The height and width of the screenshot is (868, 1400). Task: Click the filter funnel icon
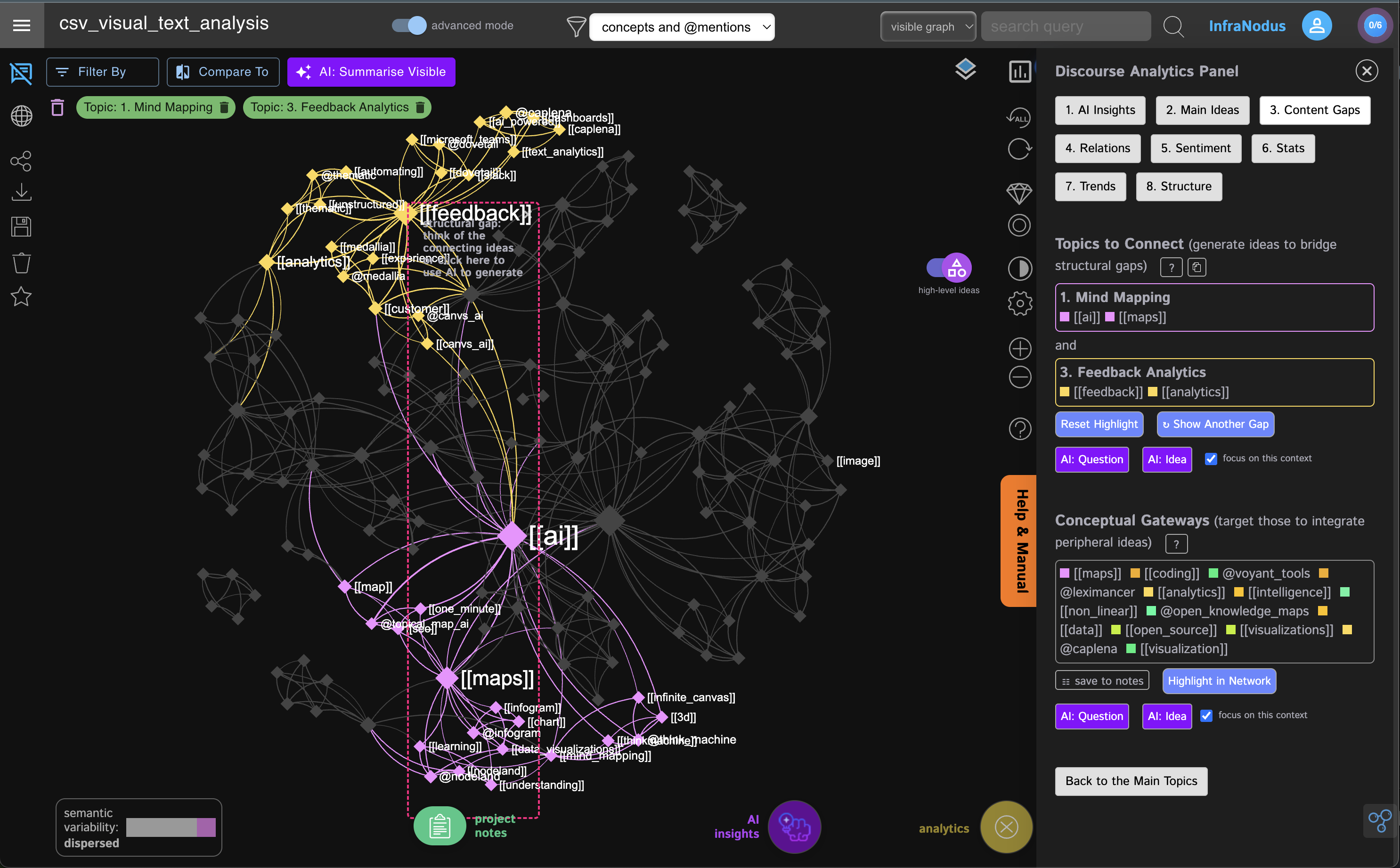pos(576,26)
